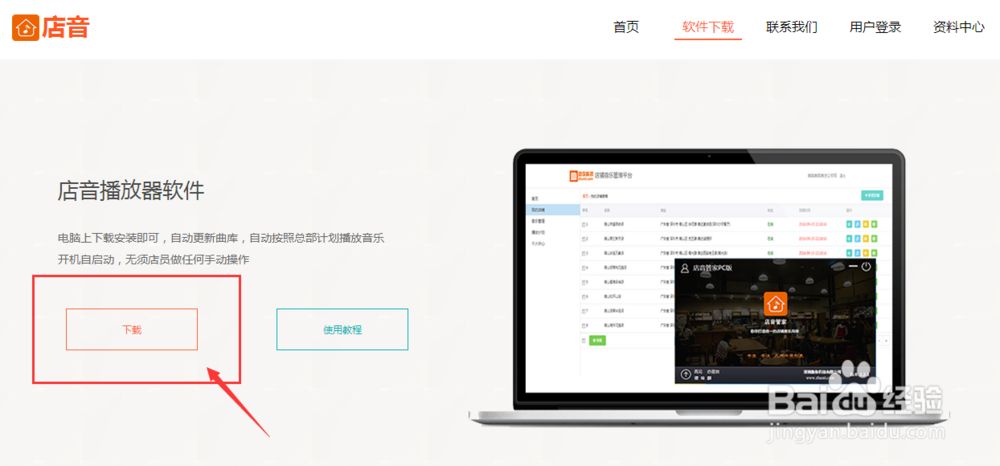Click the laptop product screenshot image
1000x466 pixels.
[x=709, y=287]
